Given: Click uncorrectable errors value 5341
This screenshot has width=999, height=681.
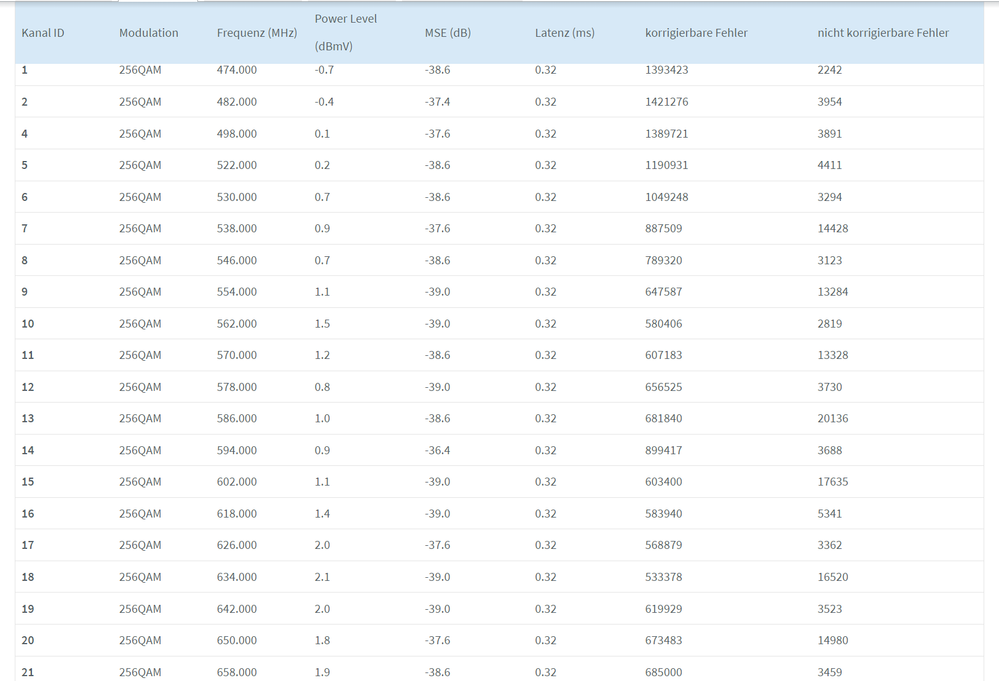Looking at the screenshot, I should pyautogui.click(x=830, y=513).
